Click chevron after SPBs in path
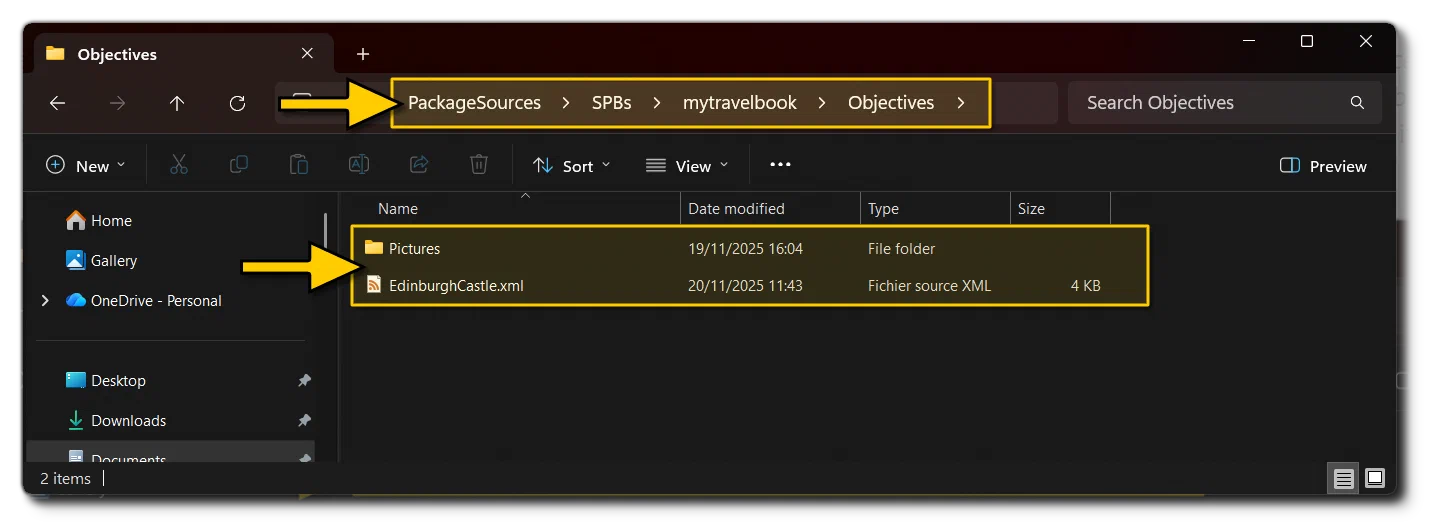This screenshot has height=530, width=1432. click(x=657, y=103)
